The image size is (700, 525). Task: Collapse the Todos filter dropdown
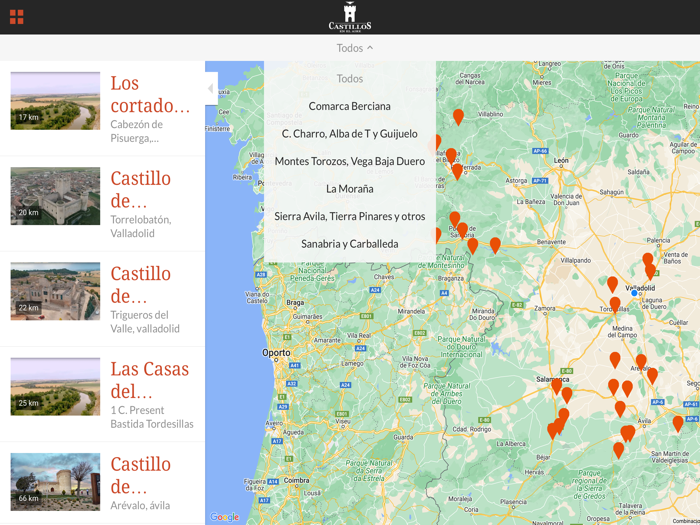pyautogui.click(x=354, y=48)
